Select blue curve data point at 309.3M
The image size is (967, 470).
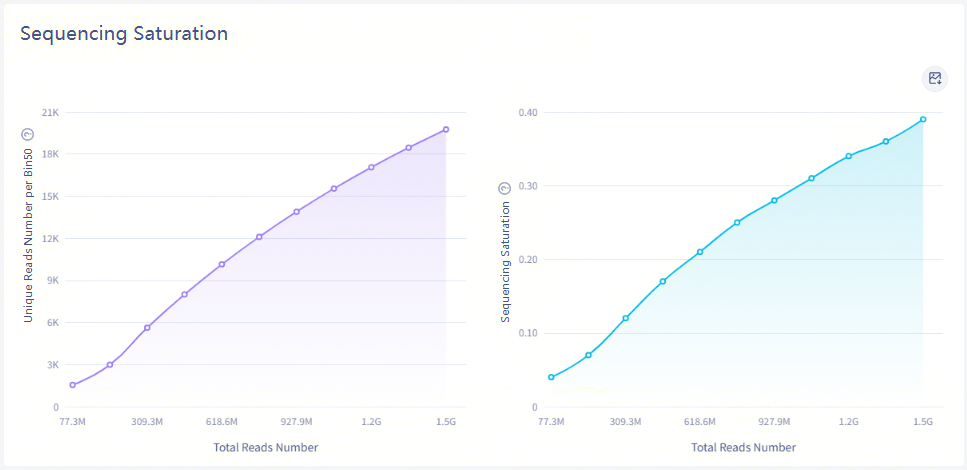[626, 318]
